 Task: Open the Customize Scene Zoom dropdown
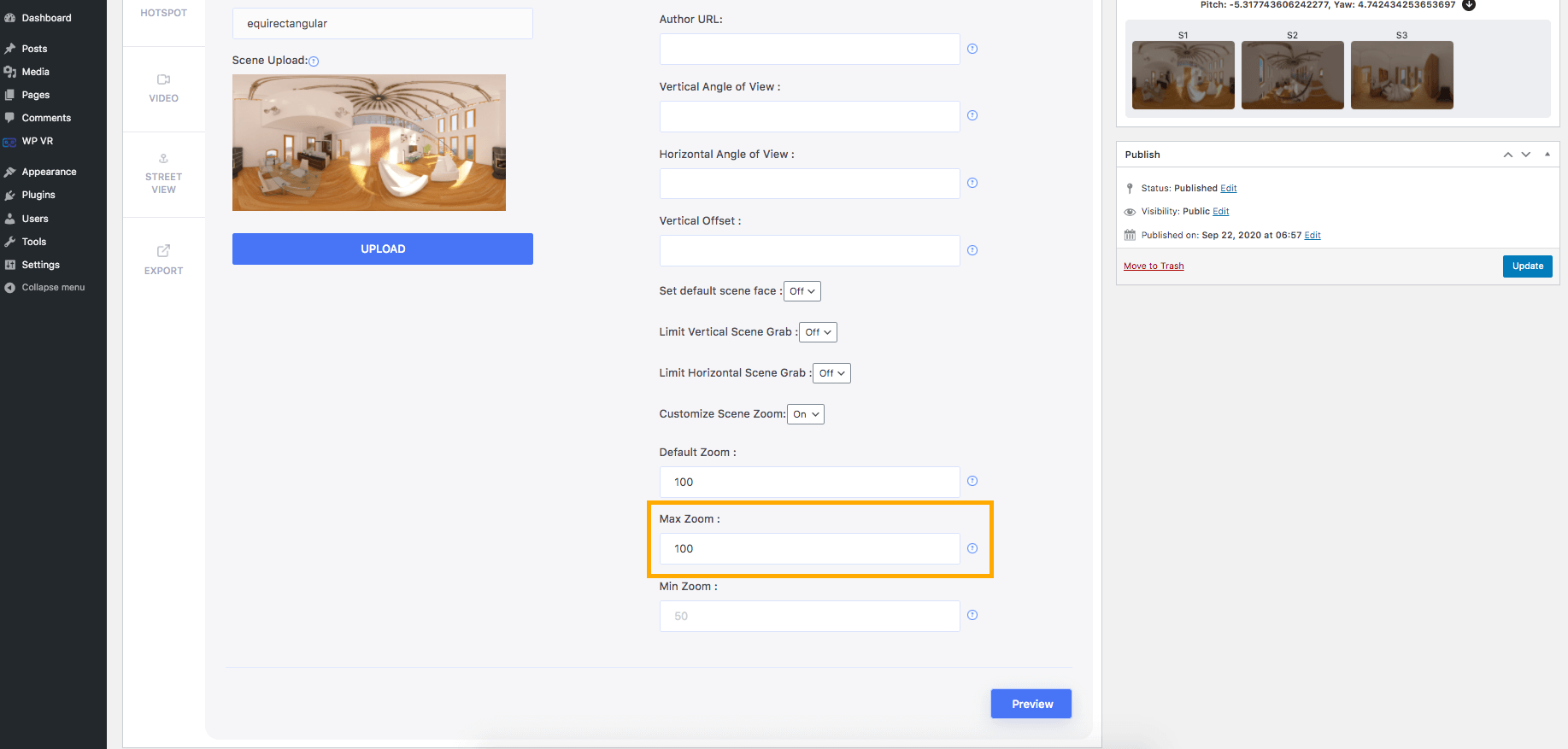pos(806,414)
